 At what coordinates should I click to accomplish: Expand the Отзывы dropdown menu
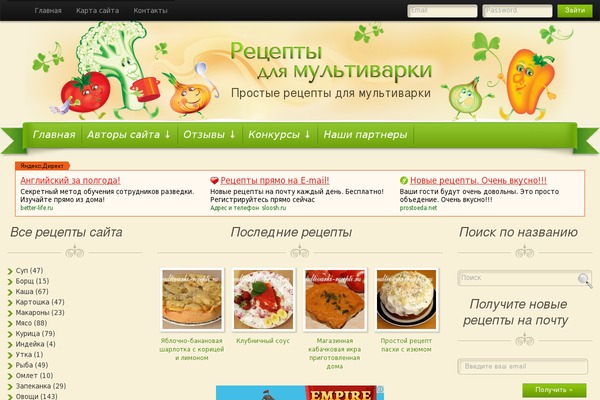click(x=209, y=134)
